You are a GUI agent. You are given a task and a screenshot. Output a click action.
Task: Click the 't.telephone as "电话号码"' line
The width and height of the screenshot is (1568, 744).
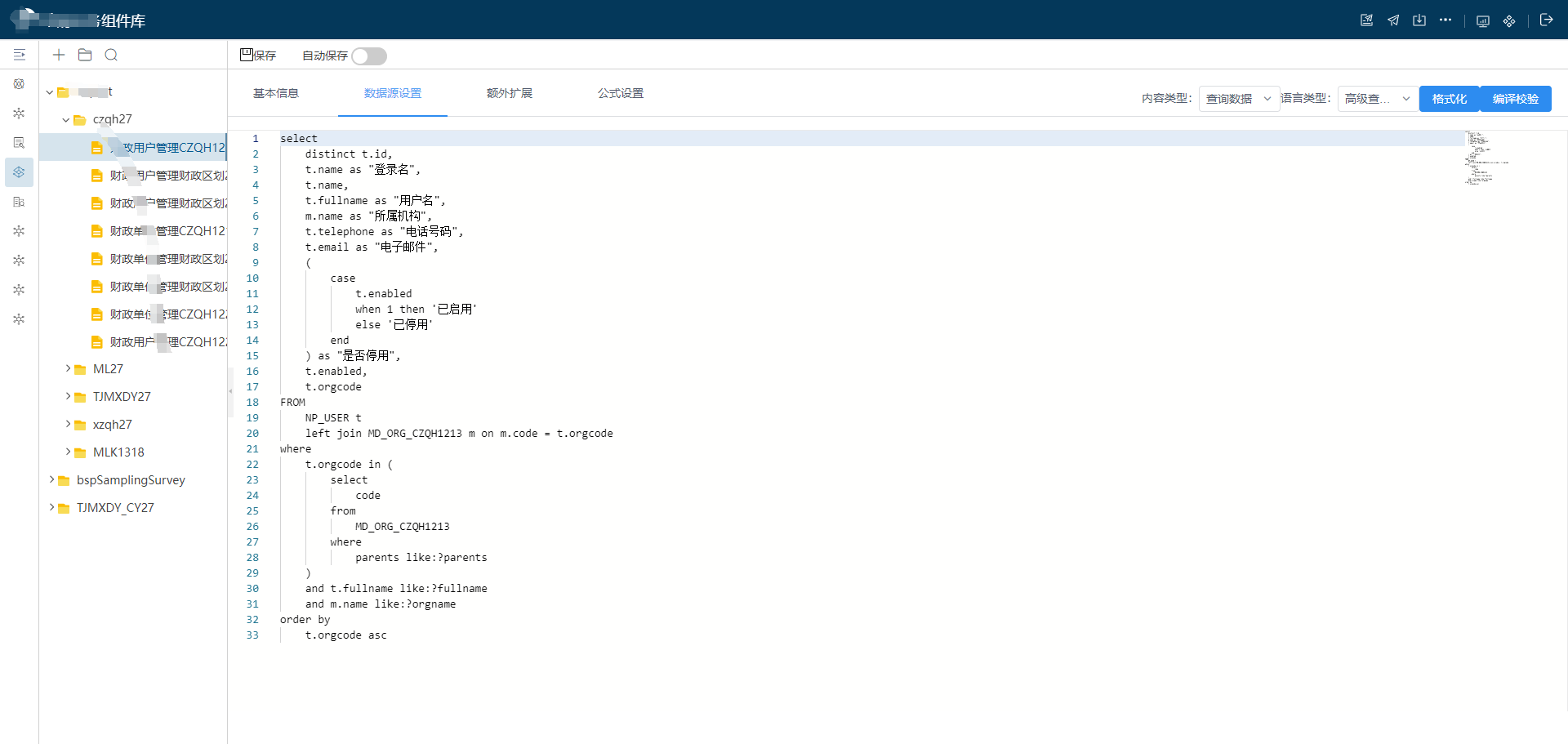click(384, 232)
